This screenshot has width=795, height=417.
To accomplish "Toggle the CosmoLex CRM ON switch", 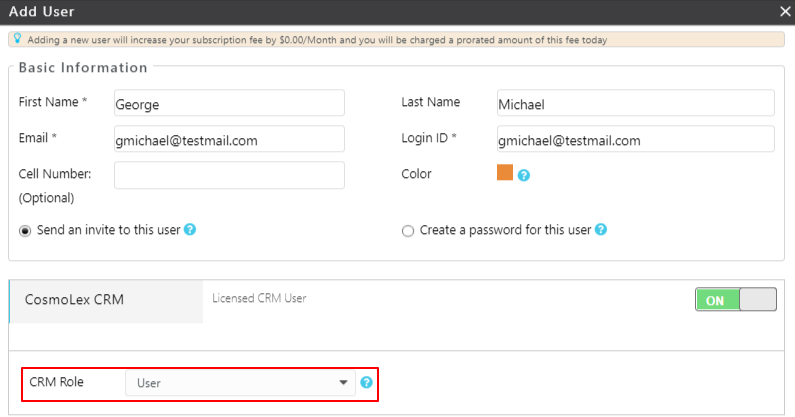I will click(735, 300).
